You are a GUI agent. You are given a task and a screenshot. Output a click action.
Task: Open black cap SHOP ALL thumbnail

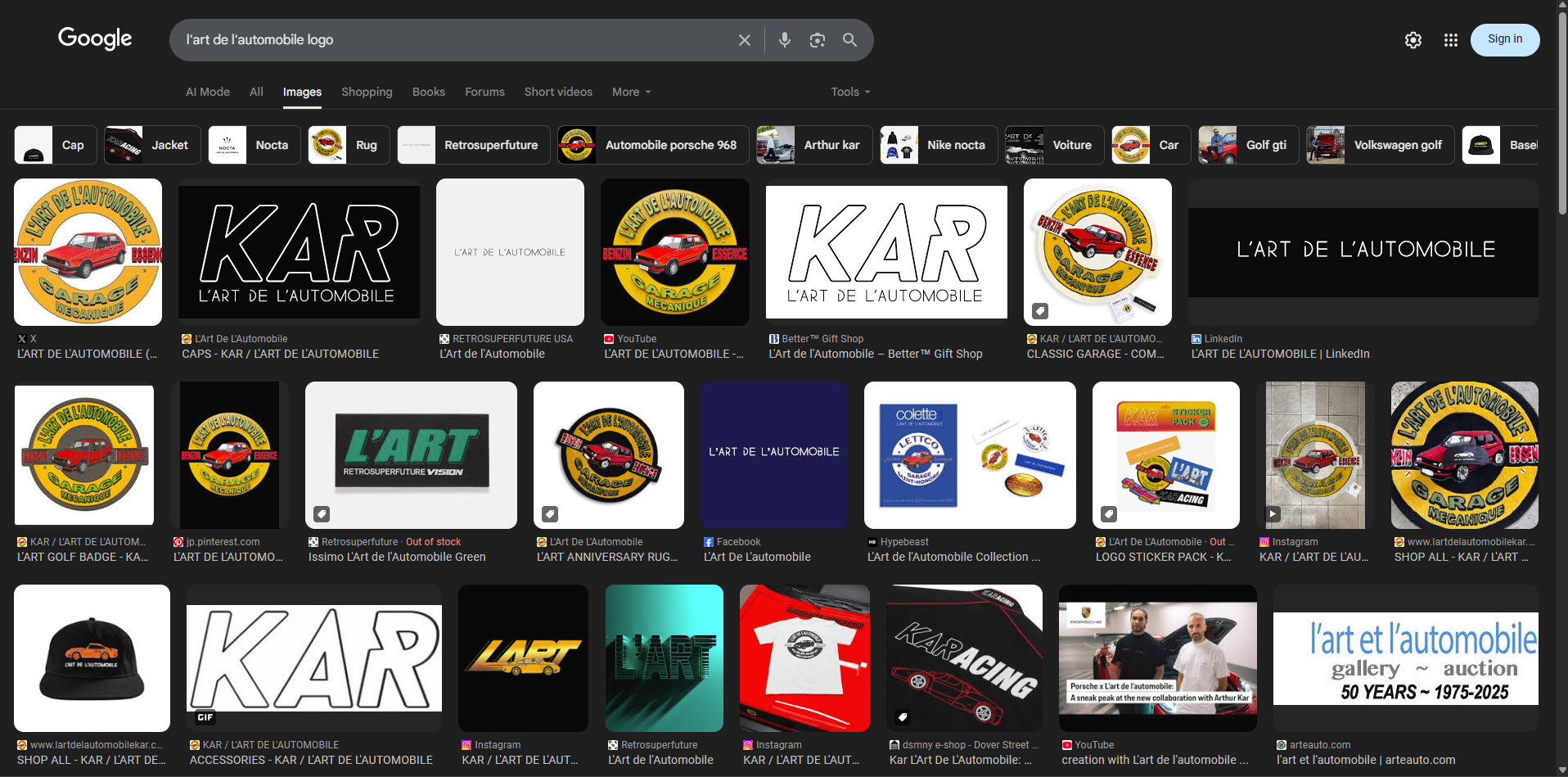92,658
